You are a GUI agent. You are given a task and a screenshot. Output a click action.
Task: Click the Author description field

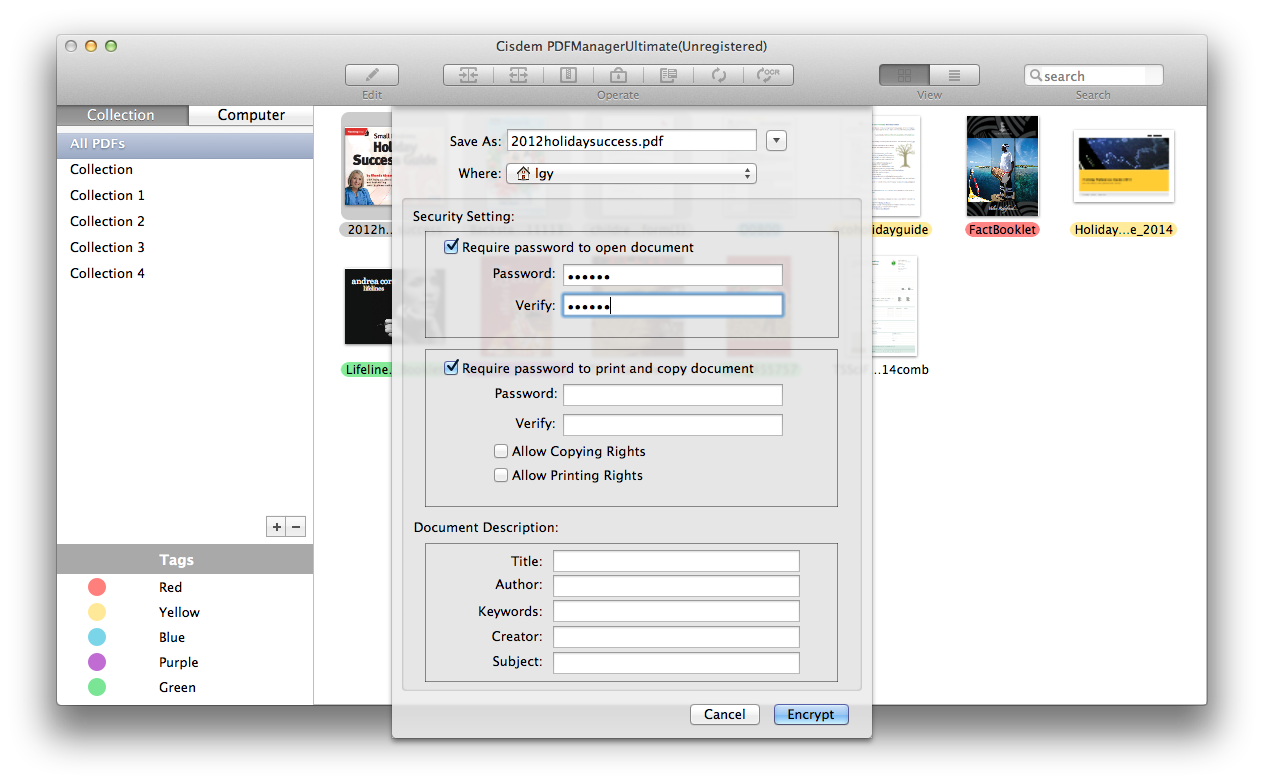pyautogui.click(x=676, y=585)
